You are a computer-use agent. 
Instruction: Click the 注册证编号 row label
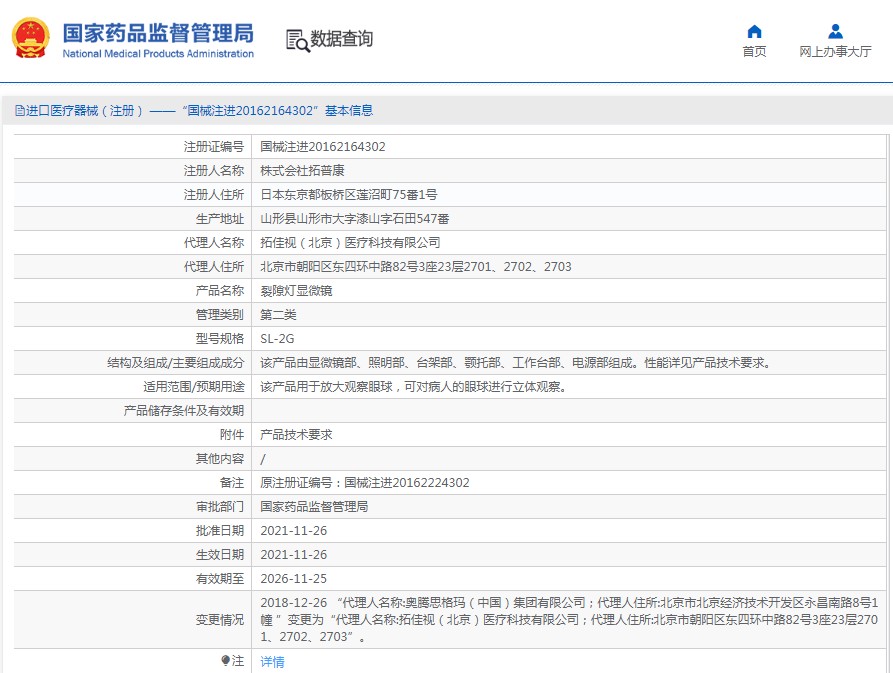(214, 147)
